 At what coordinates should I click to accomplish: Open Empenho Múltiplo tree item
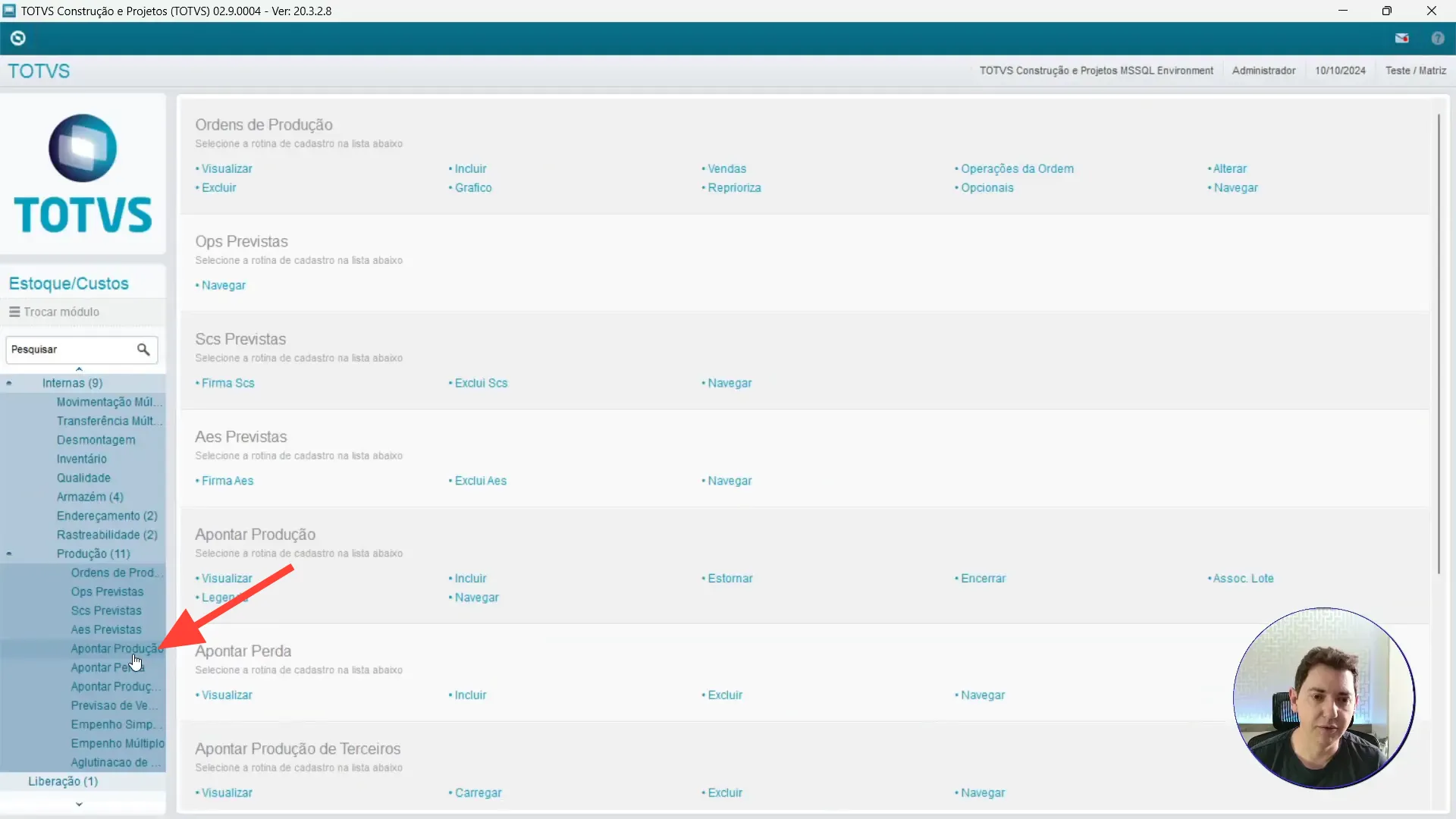(x=118, y=743)
